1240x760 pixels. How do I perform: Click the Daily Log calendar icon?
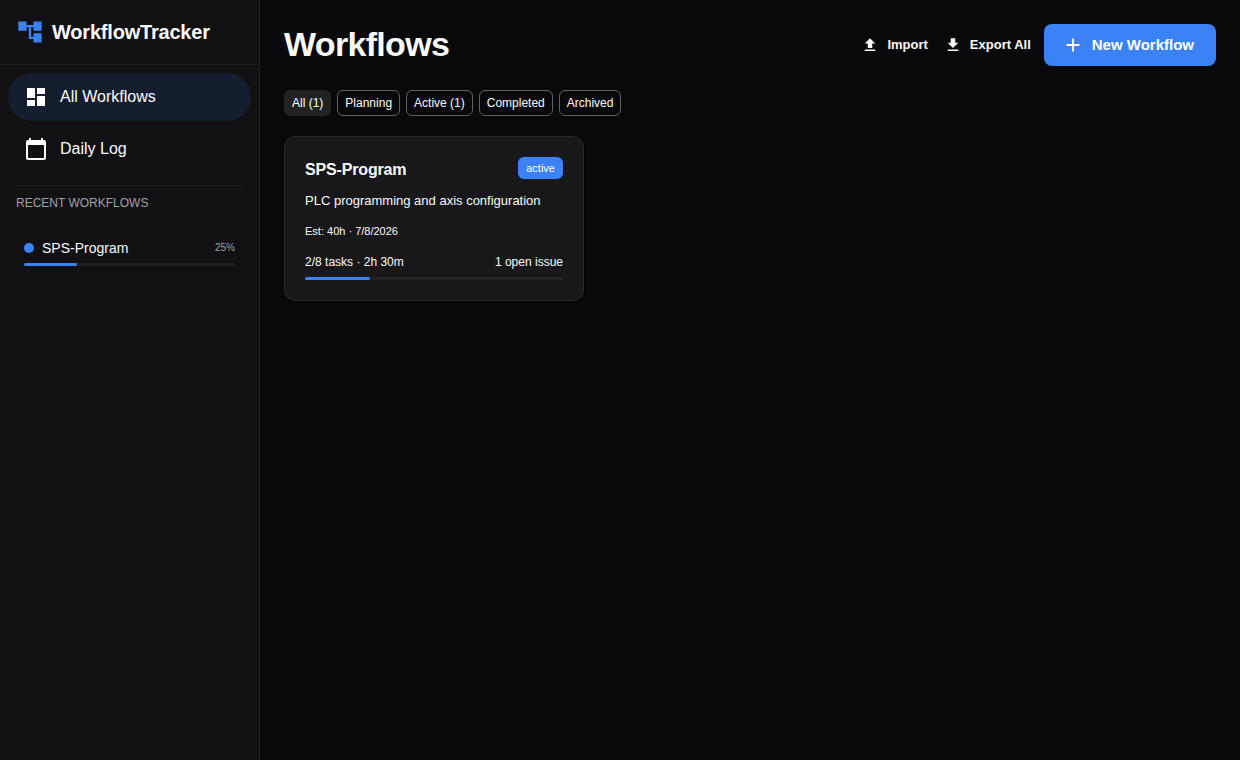pyautogui.click(x=36, y=149)
